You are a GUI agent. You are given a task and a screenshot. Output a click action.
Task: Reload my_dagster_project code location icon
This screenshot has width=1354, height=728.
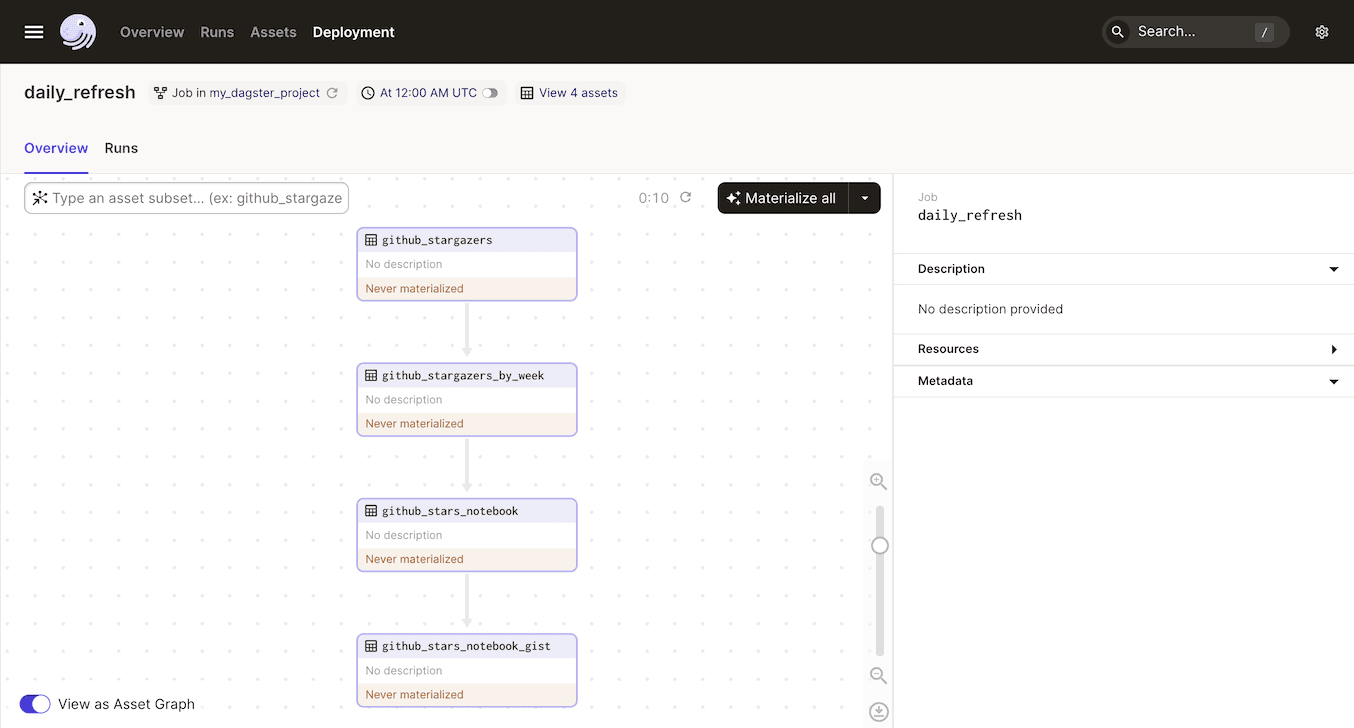pos(332,93)
